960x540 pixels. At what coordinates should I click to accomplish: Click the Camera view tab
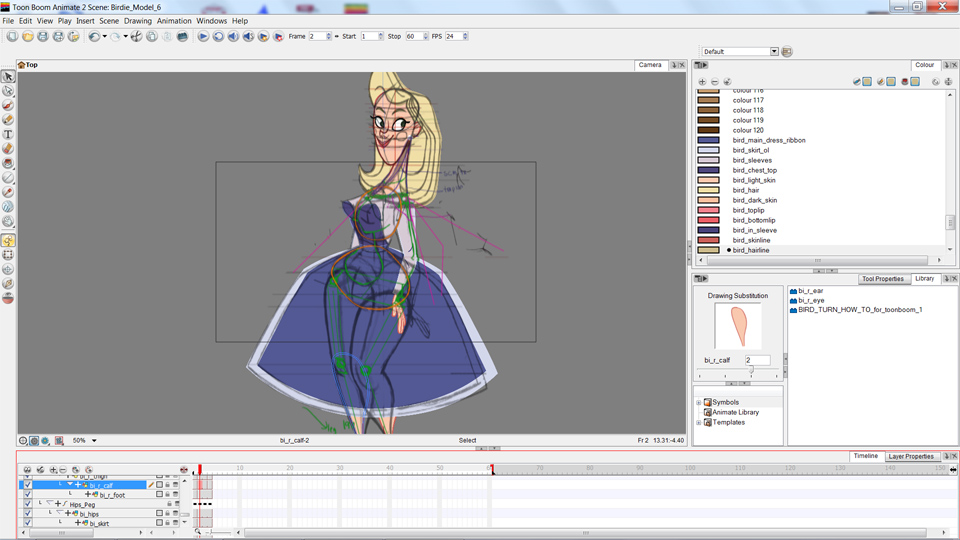pyautogui.click(x=650, y=65)
